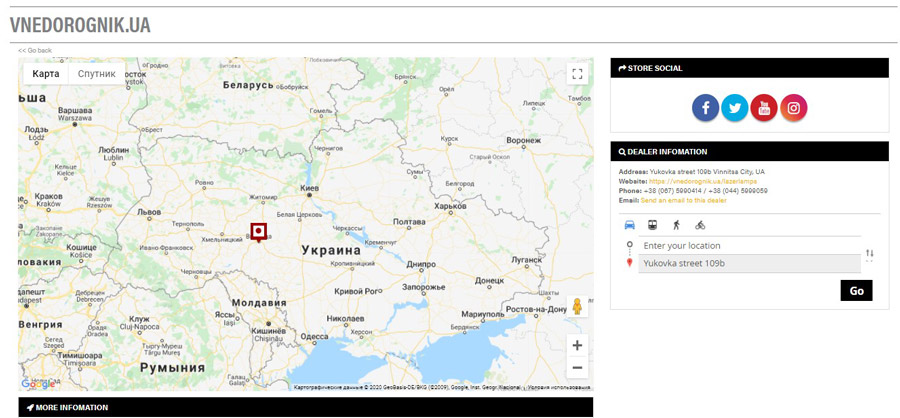Open the store's Twitter profile
900x418 pixels.
point(735,108)
